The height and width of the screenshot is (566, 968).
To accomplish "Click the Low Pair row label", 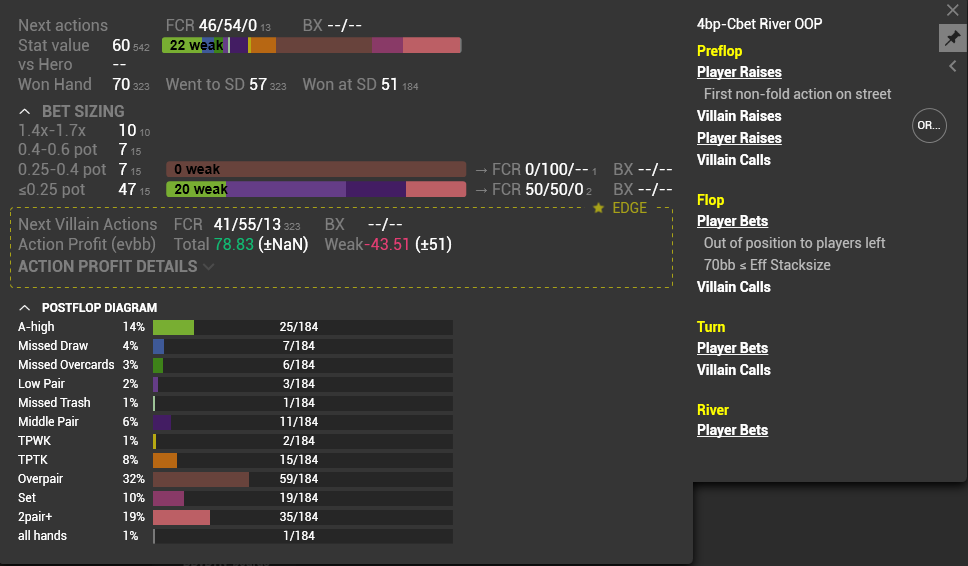I will (x=41, y=384).
